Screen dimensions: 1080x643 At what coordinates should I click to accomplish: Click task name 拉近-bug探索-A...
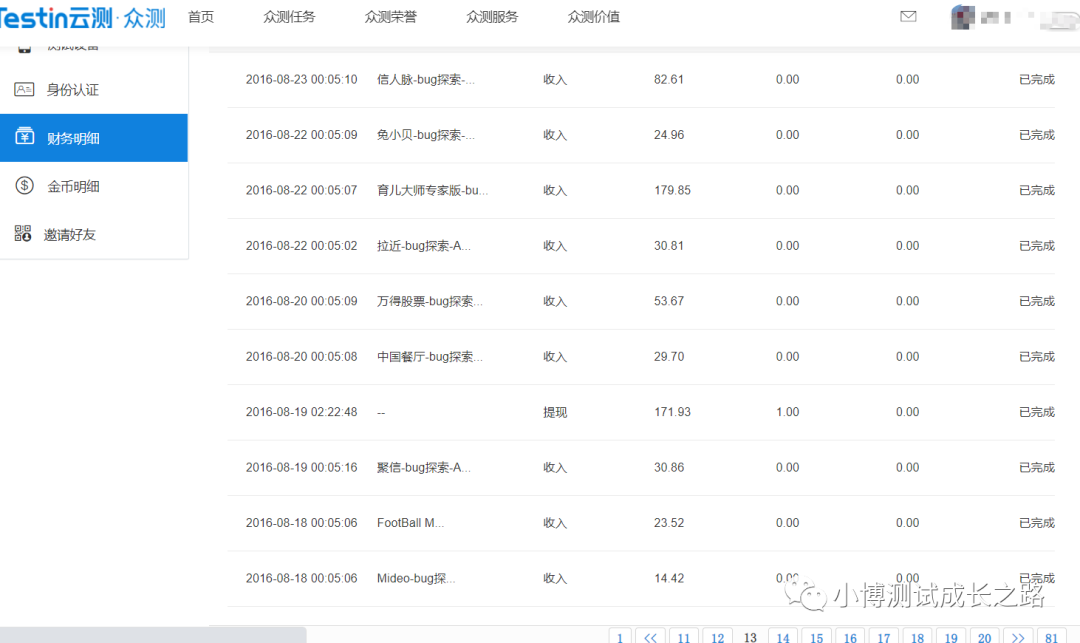(424, 246)
